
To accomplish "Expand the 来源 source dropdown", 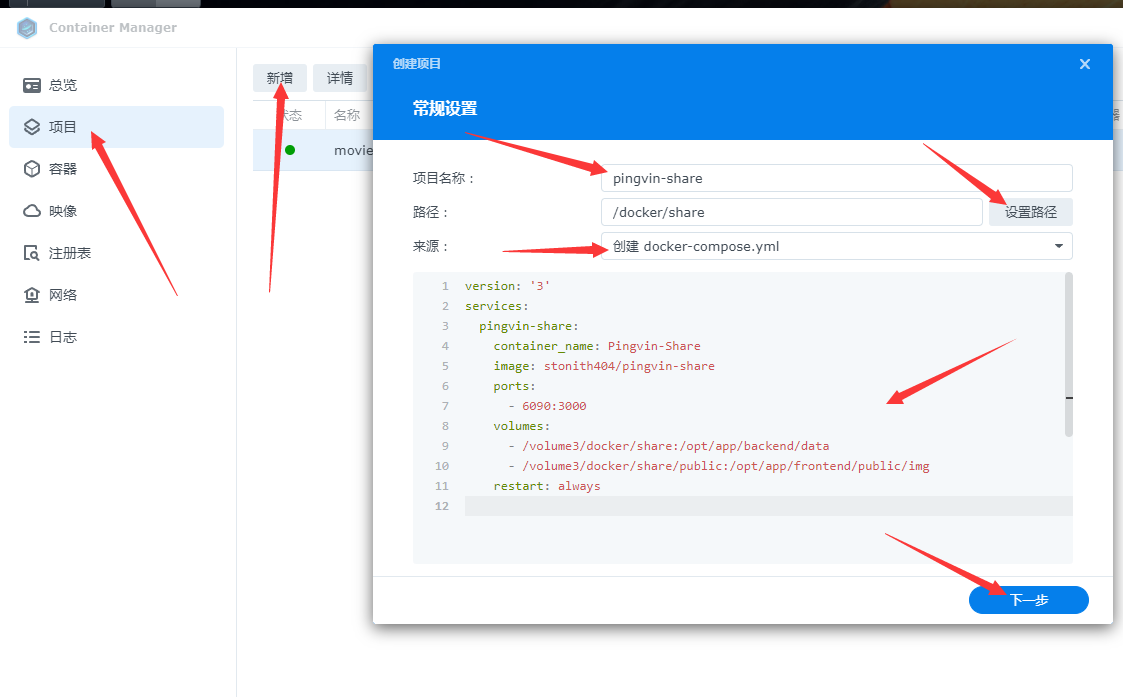I will click(x=835, y=246).
